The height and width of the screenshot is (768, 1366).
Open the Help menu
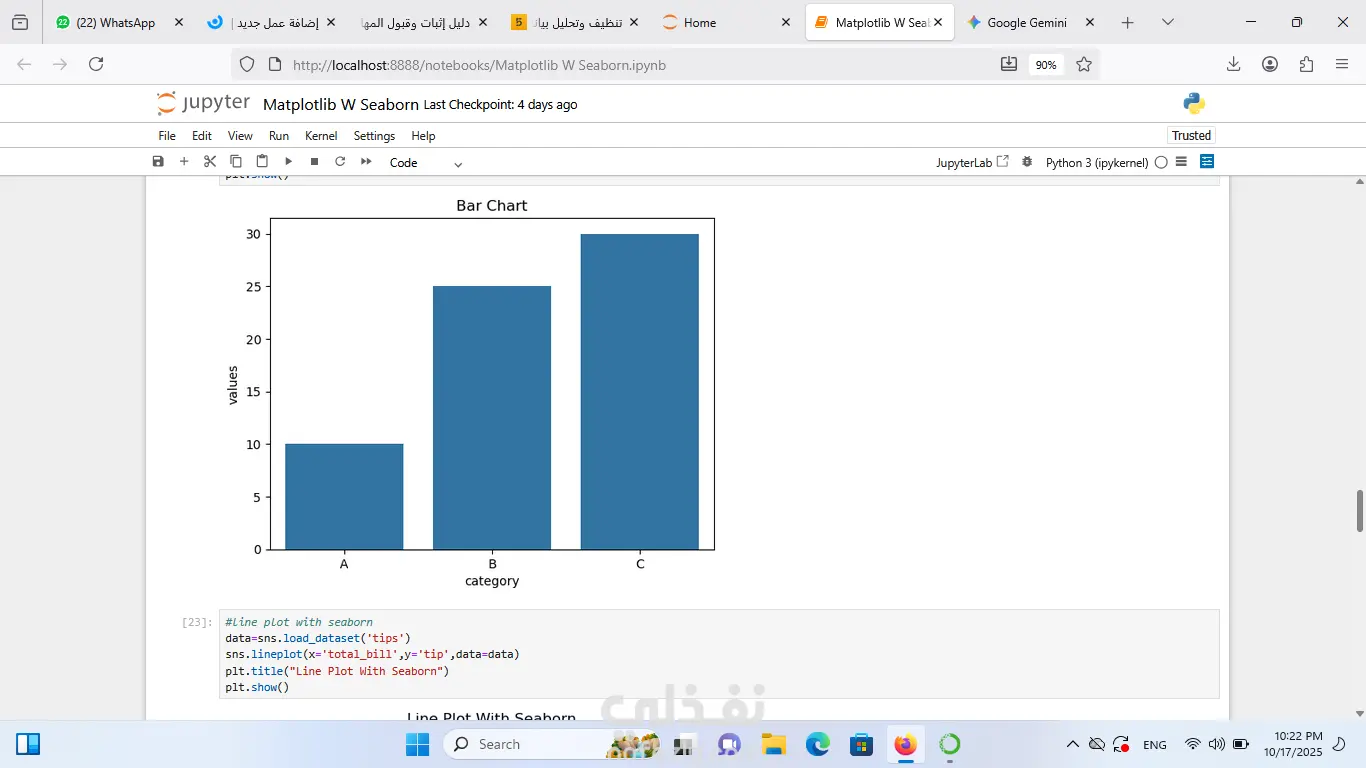[423, 136]
